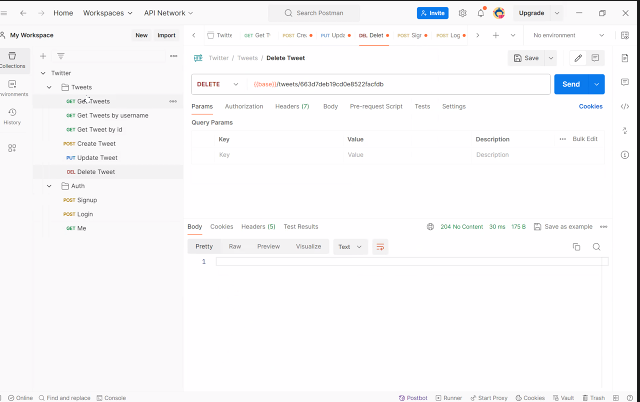The image size is (640, 402).
Task: Click the Send button
Action: coord(571,84)
